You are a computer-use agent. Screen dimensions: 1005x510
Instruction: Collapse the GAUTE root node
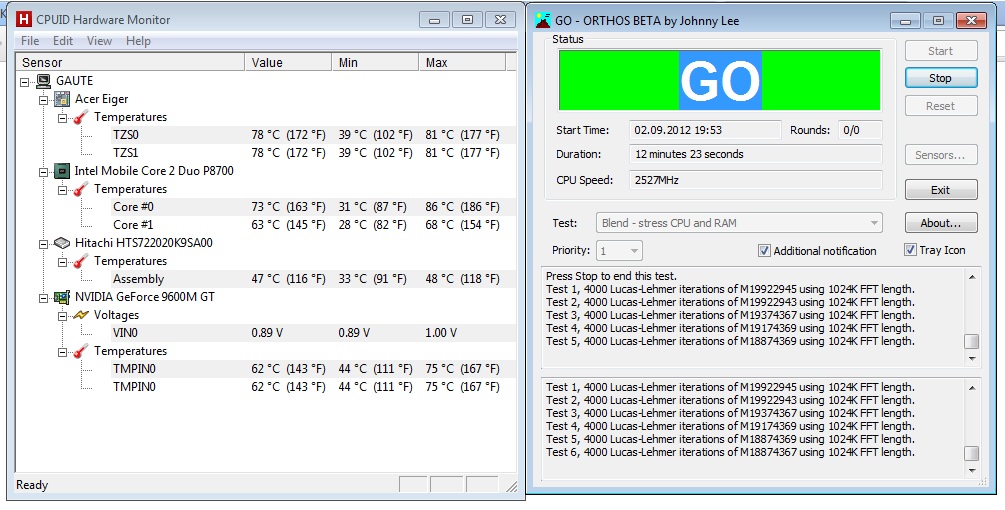click(x=25, y=81)
